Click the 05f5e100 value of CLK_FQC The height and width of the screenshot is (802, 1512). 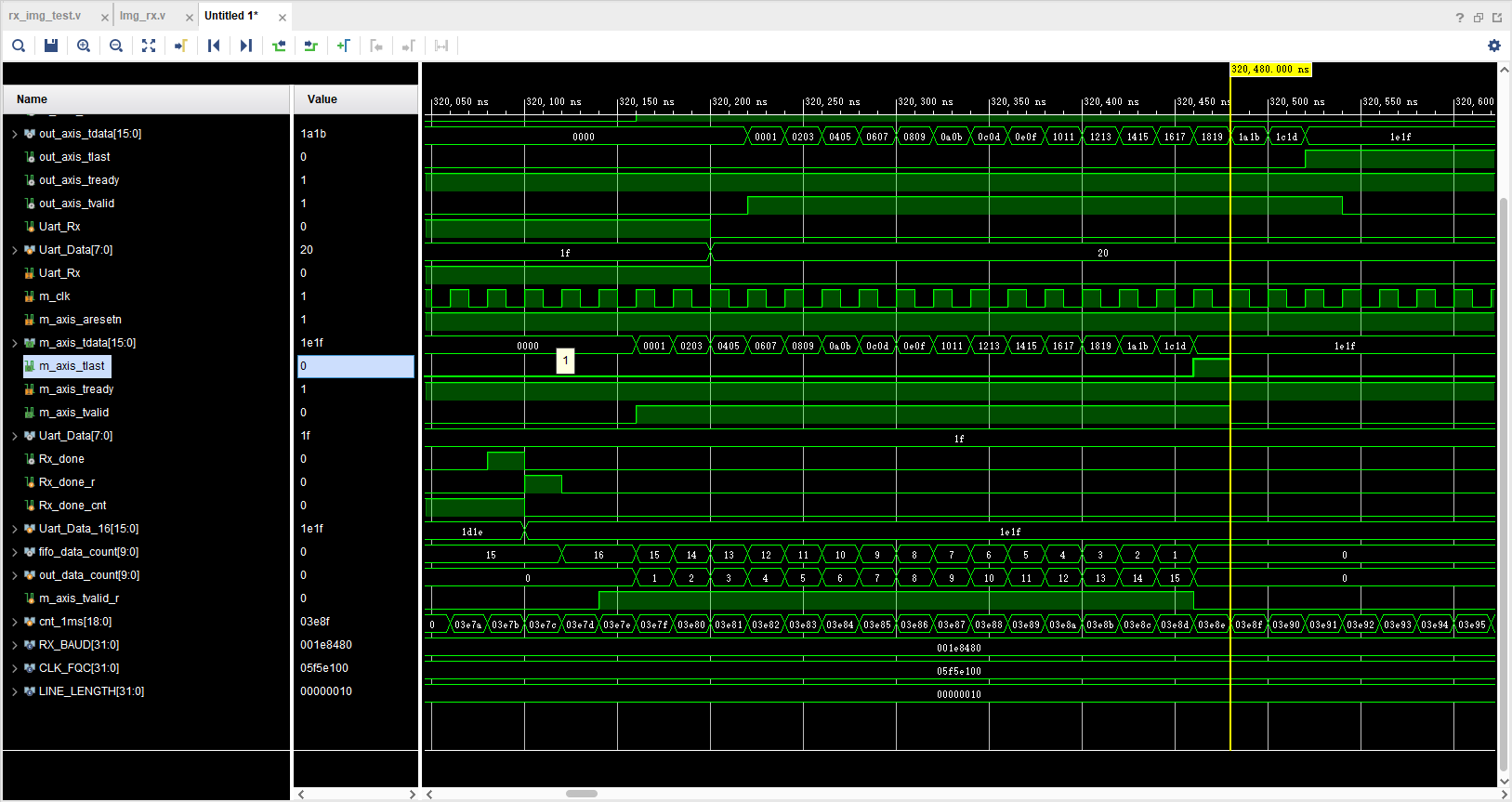click(324, 668)
